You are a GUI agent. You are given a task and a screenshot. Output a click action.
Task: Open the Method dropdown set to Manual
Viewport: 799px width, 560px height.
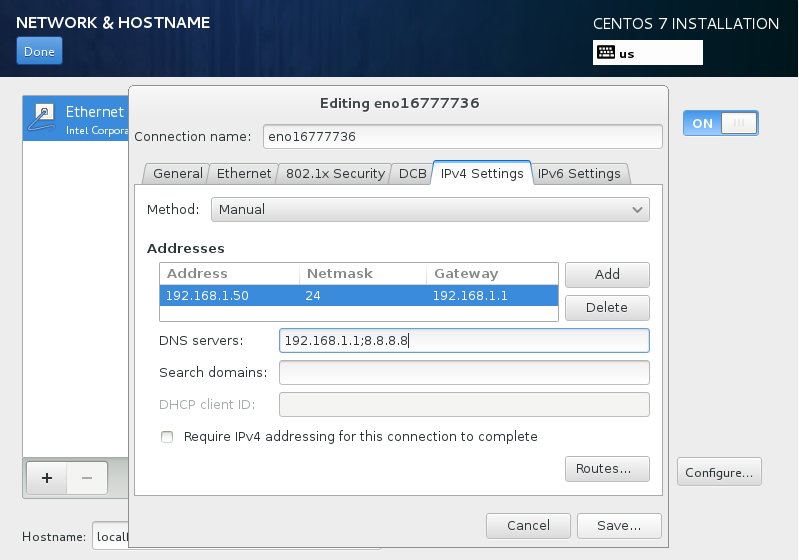tap(429, 209)
